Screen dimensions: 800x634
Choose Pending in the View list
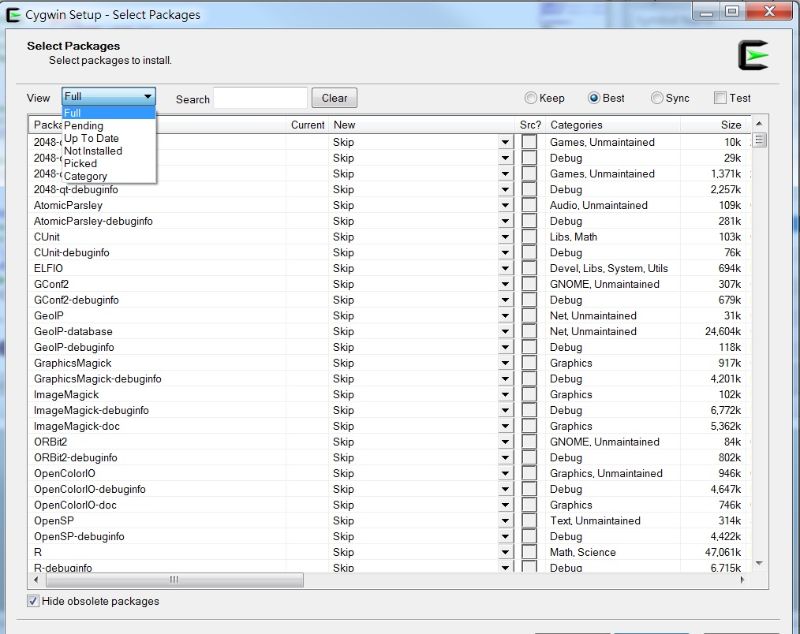point(109,125)
